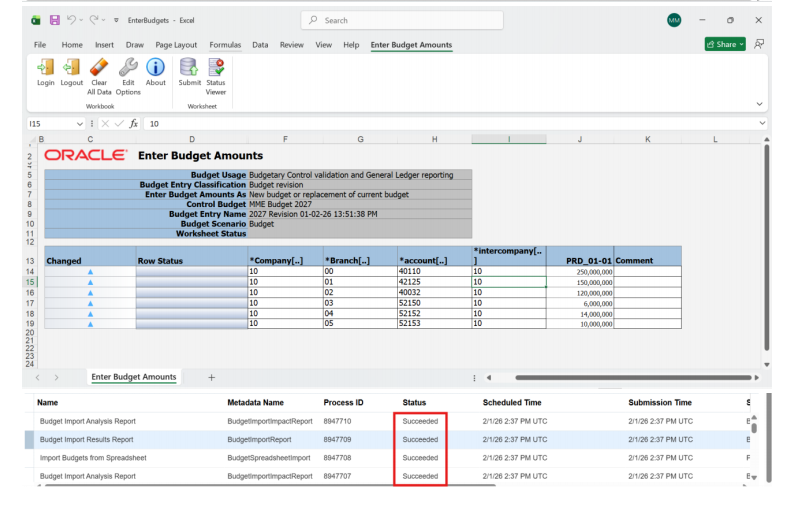This screenshot has height=519, width=792.
Task: Click the Login icon in the ribbon
Action: (46, 68)
